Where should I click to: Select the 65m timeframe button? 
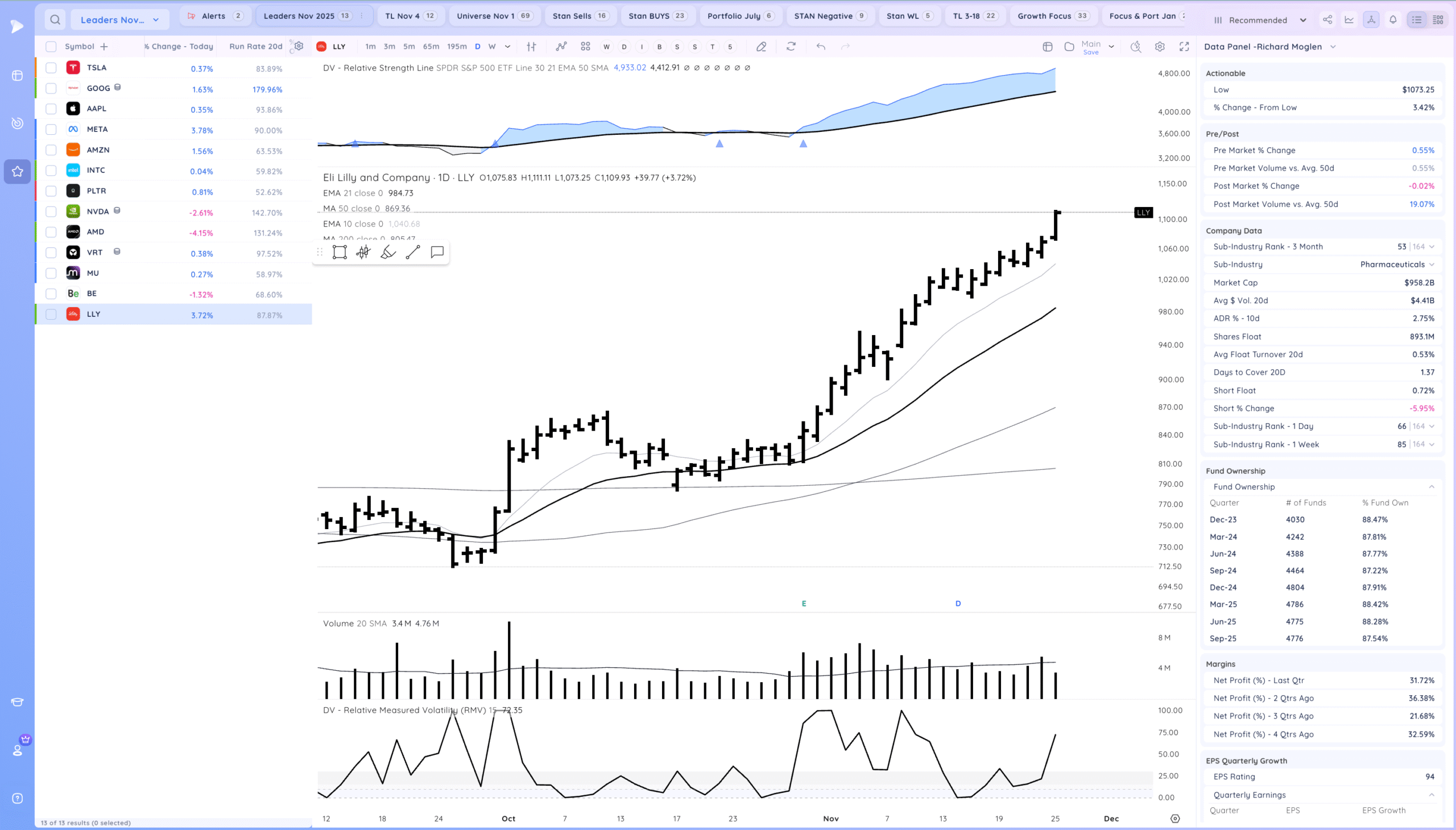431,47
